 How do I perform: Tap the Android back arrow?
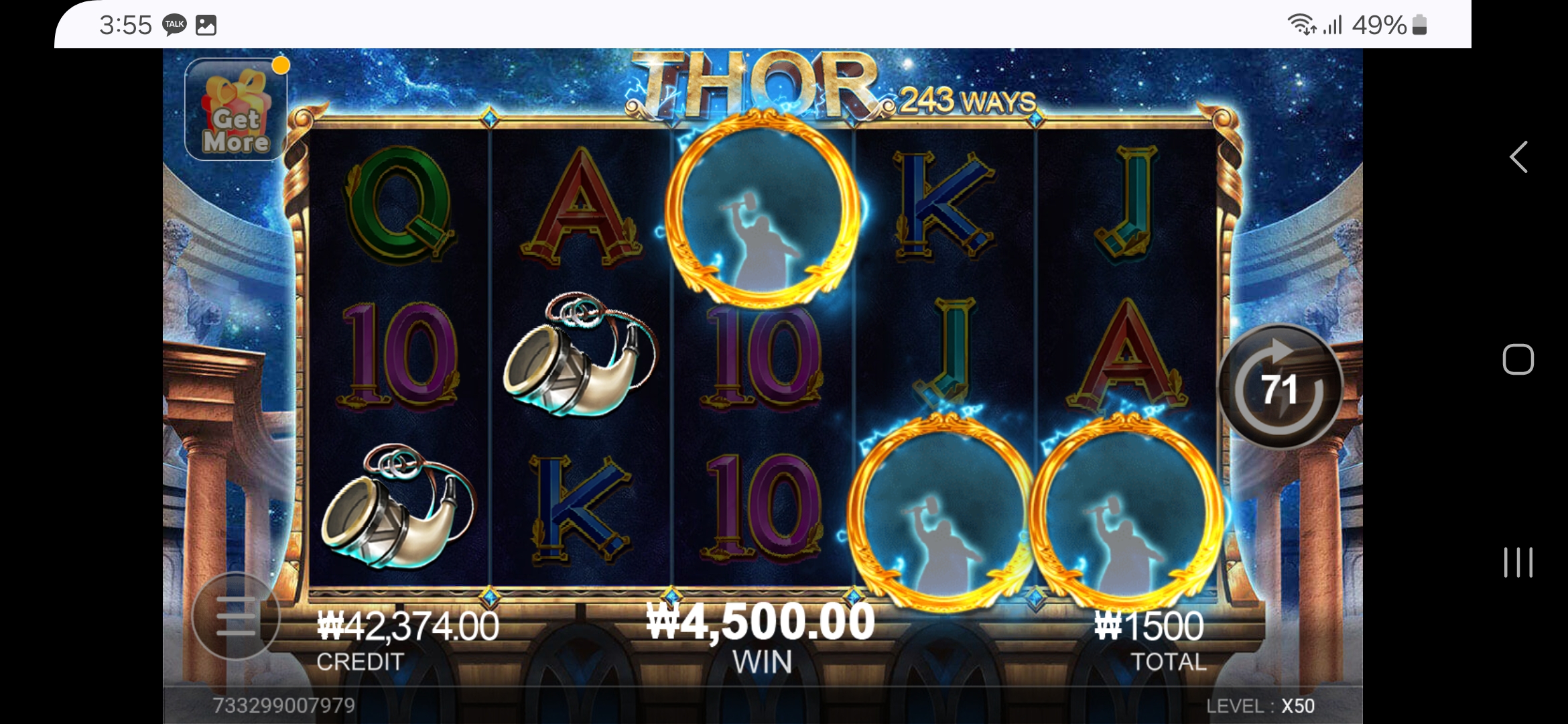[x=1518, y=157]
